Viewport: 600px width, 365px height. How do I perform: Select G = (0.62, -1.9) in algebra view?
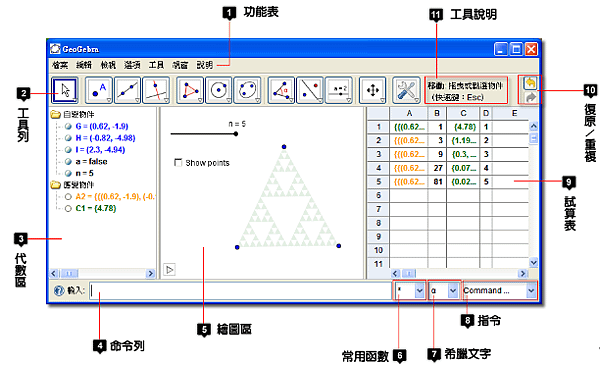(102, 126)
